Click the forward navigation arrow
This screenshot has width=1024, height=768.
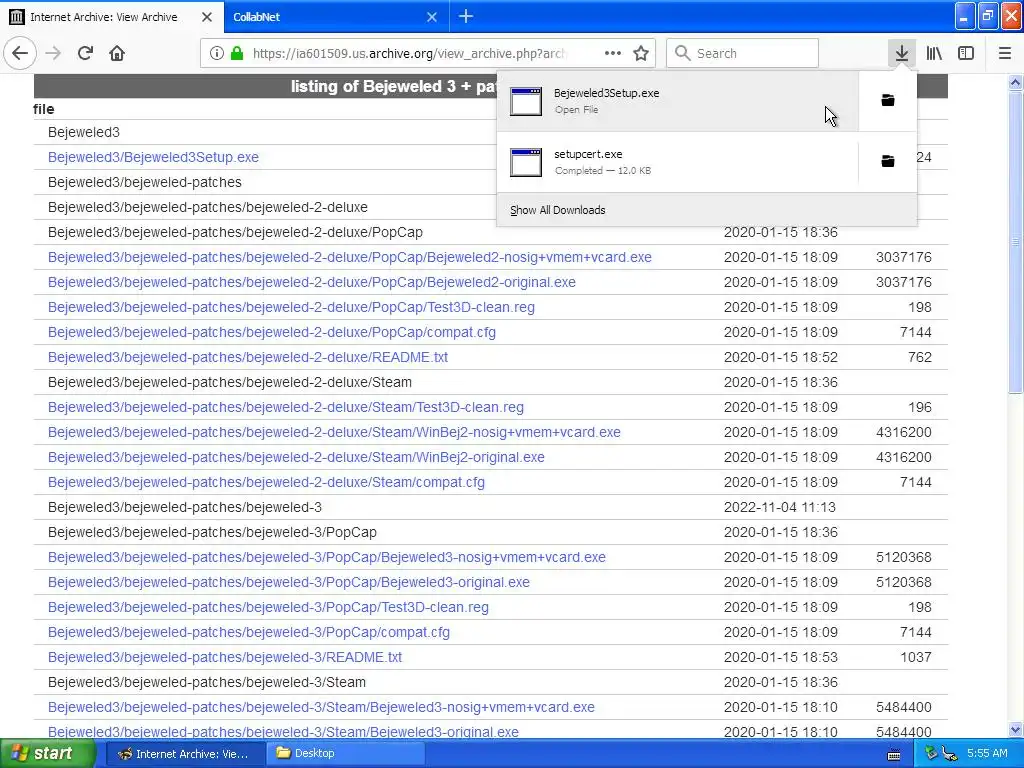[53, 54]
